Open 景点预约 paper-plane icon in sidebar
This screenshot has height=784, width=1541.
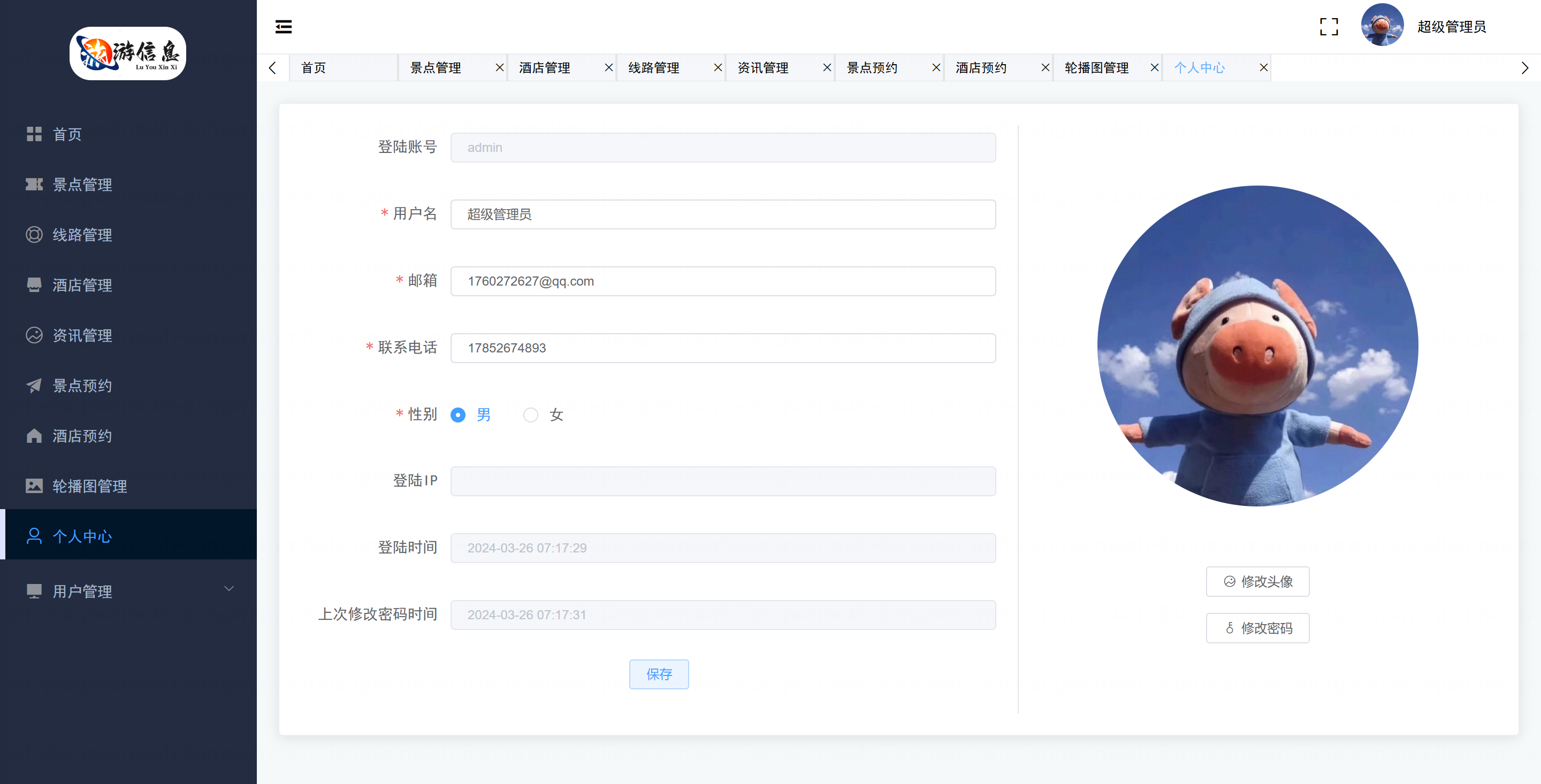[34, 386]
